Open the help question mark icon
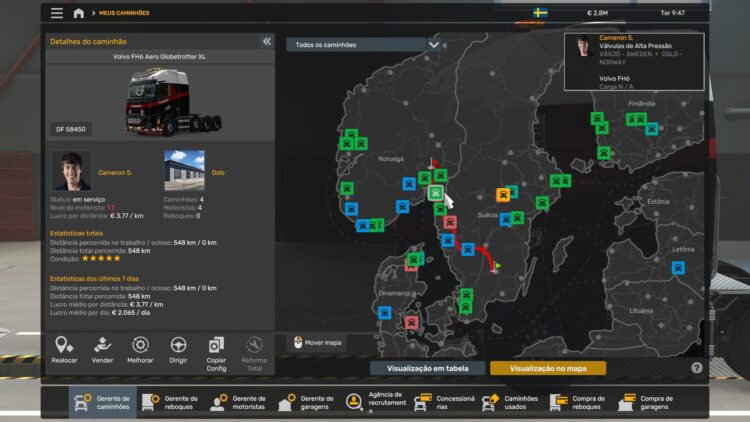This screenshot has height=422, width=750. [x=696, y=367]
